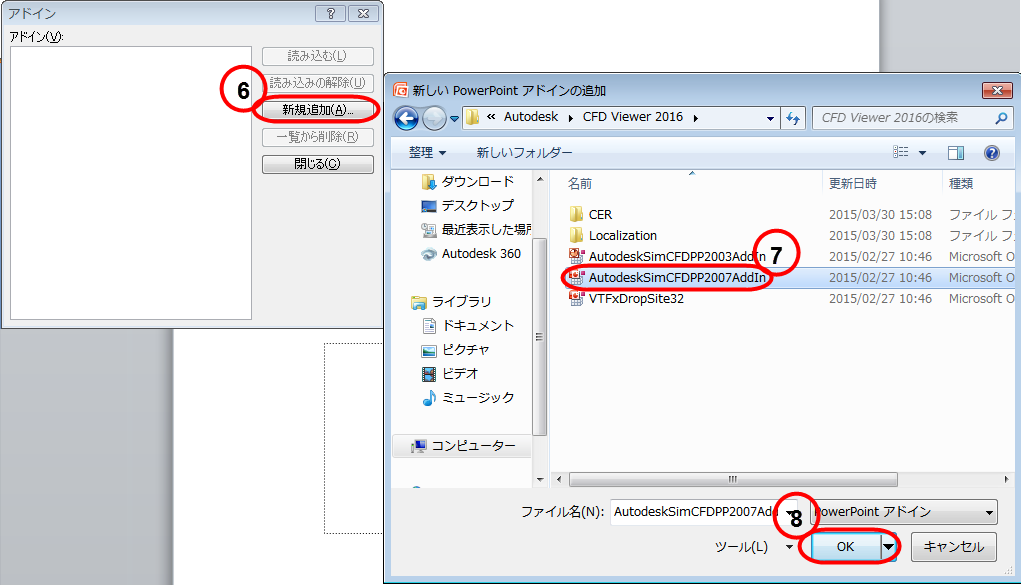This screenshot has width=1021, height=585.
Task: Click the back arrow navigation button
Action: tap(406, 119)
